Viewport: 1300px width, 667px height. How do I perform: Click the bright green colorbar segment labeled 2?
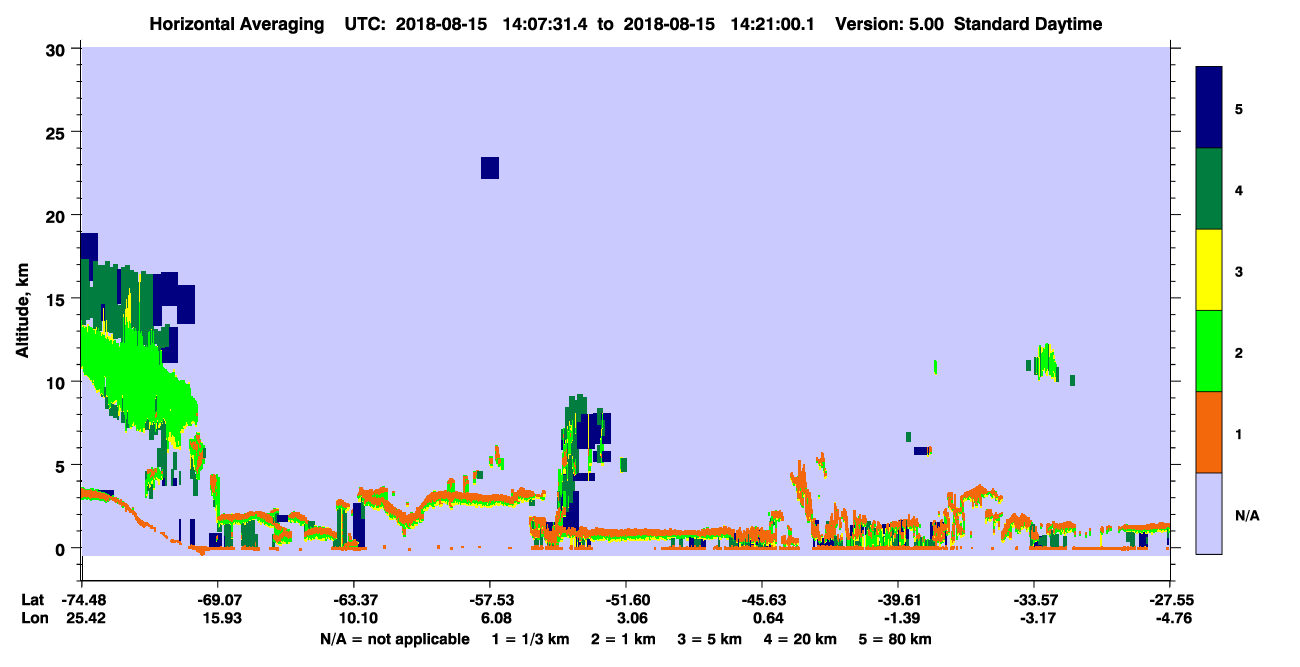(1210, 351)
